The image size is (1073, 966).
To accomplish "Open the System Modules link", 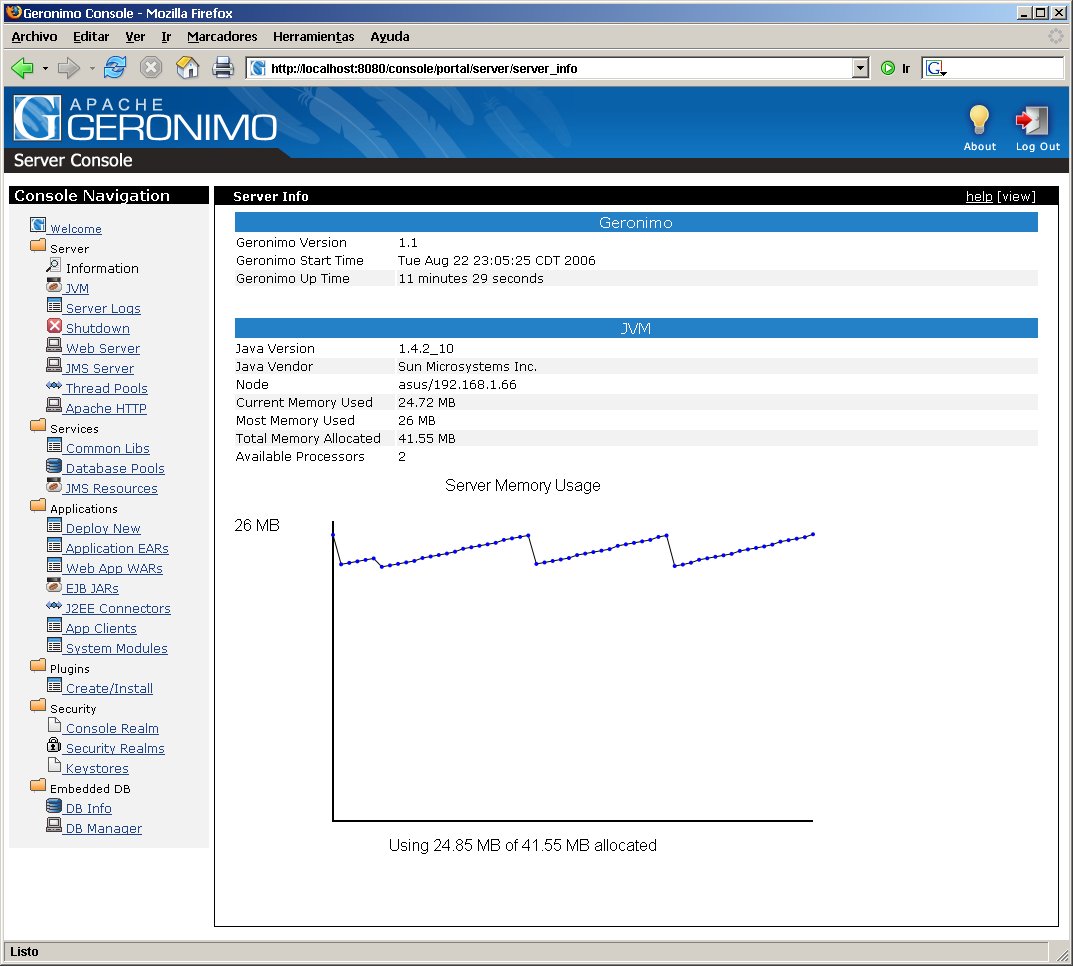I will coord(116,649).
